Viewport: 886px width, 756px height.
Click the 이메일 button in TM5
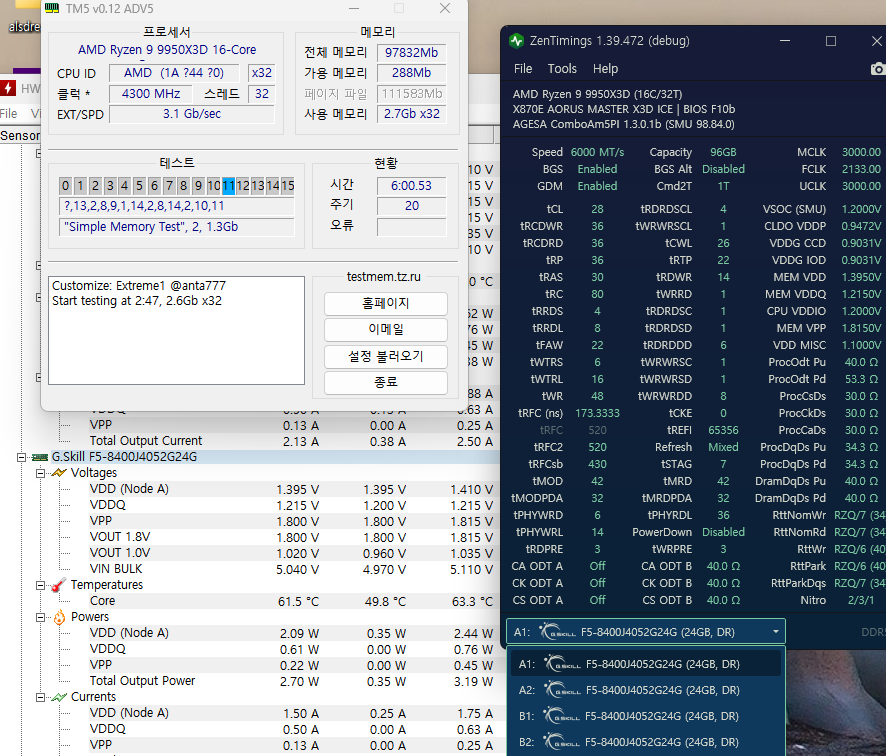click(385, 329)
